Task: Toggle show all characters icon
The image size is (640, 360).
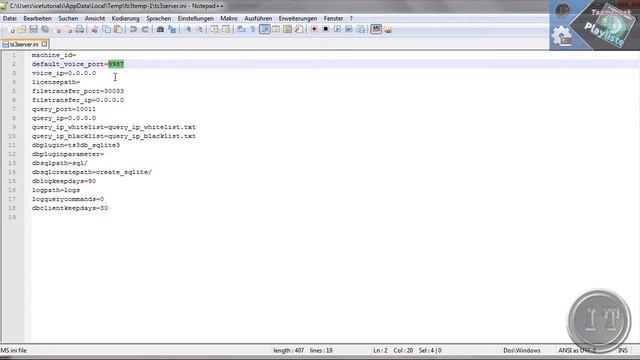Action: pyautogui.click(x=253, y=29)
